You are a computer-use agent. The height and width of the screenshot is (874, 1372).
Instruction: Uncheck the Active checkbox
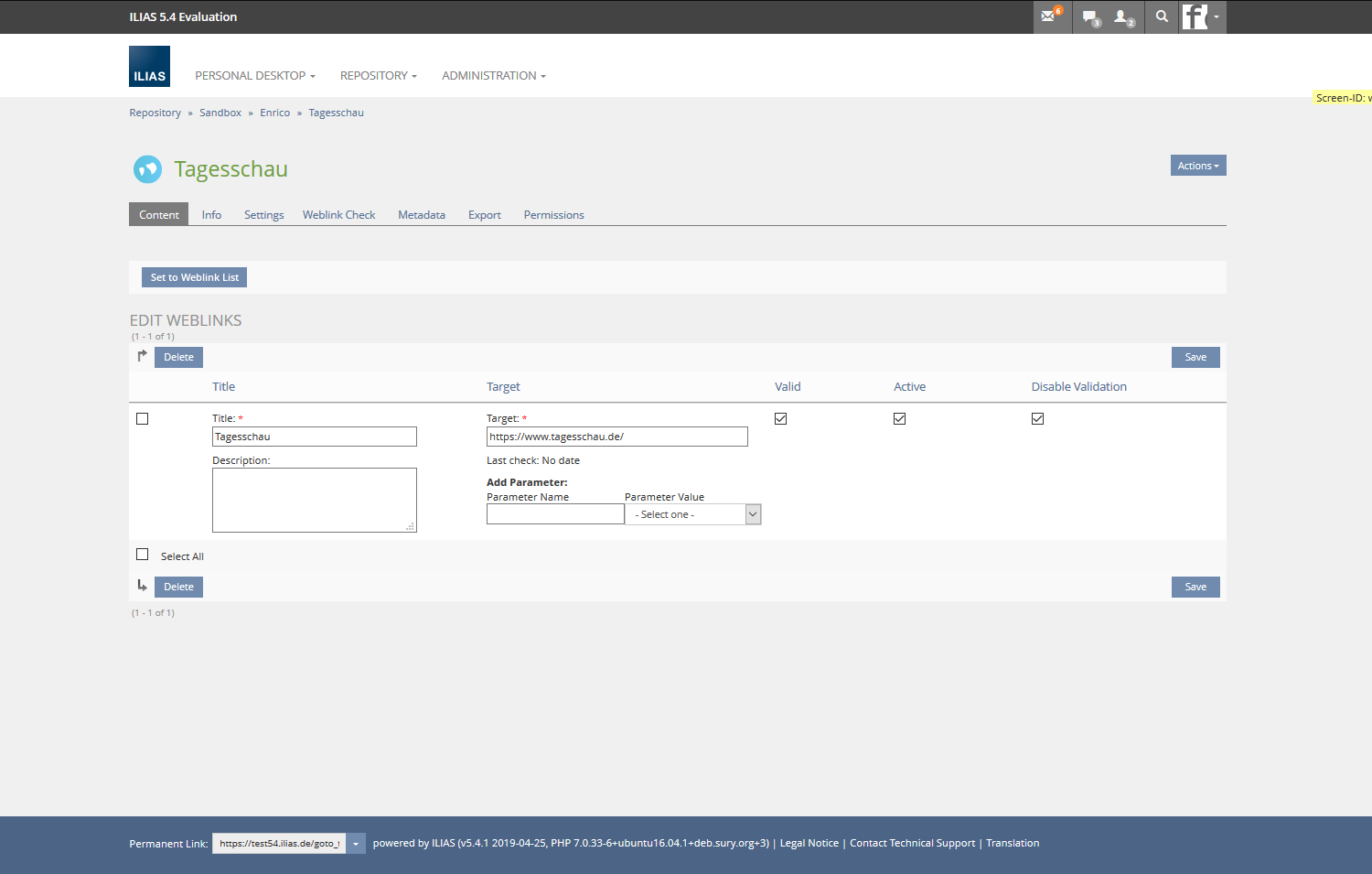coord(899,418)
